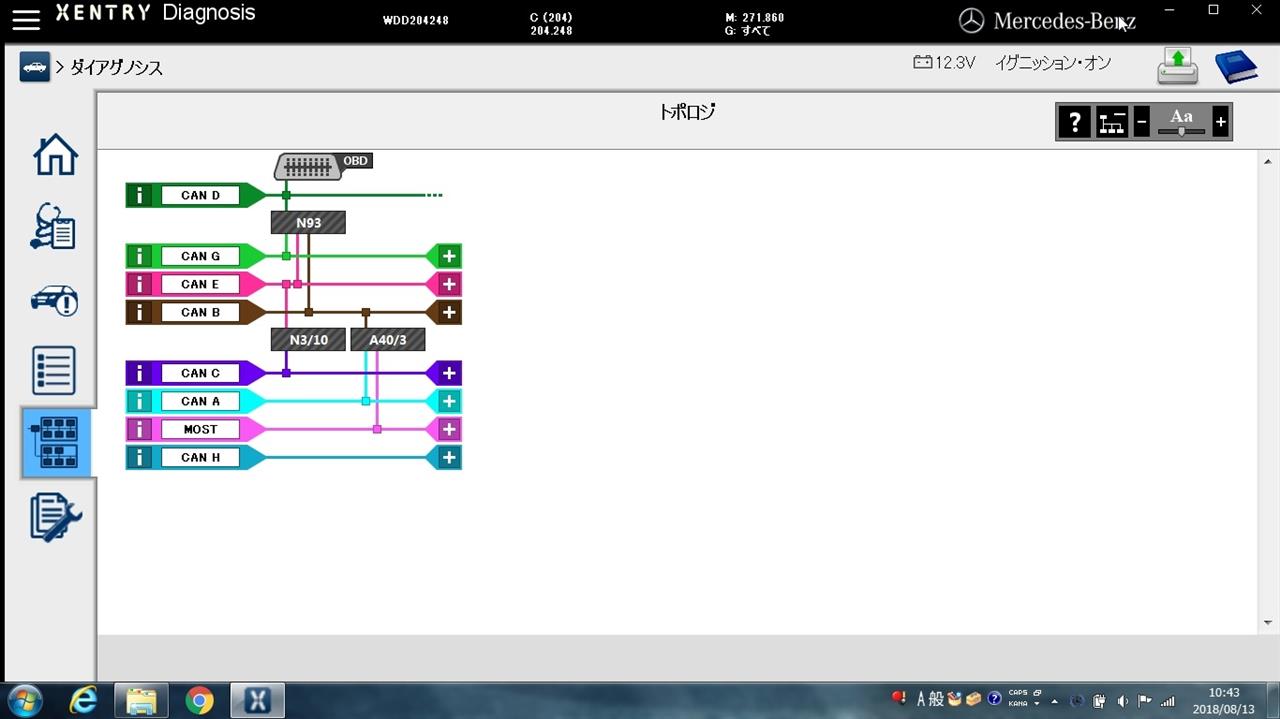This screenshot has height=719, width=1280.
Task: Show info for CAN E bus
Action: coord(139,284)
